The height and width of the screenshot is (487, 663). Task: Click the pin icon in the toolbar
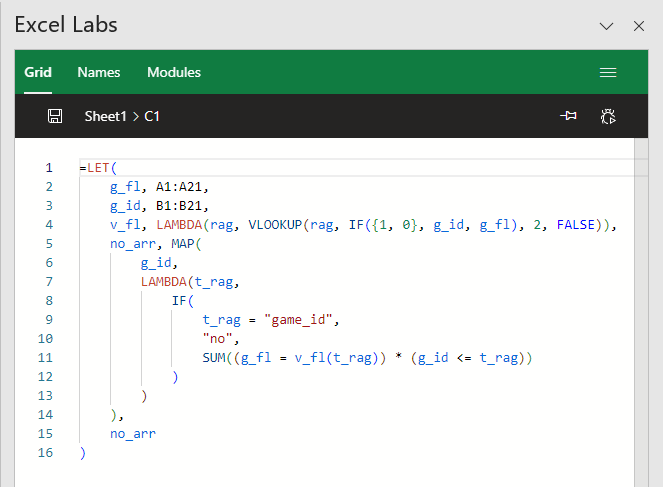pyautogui.click(x=568, y=115)
